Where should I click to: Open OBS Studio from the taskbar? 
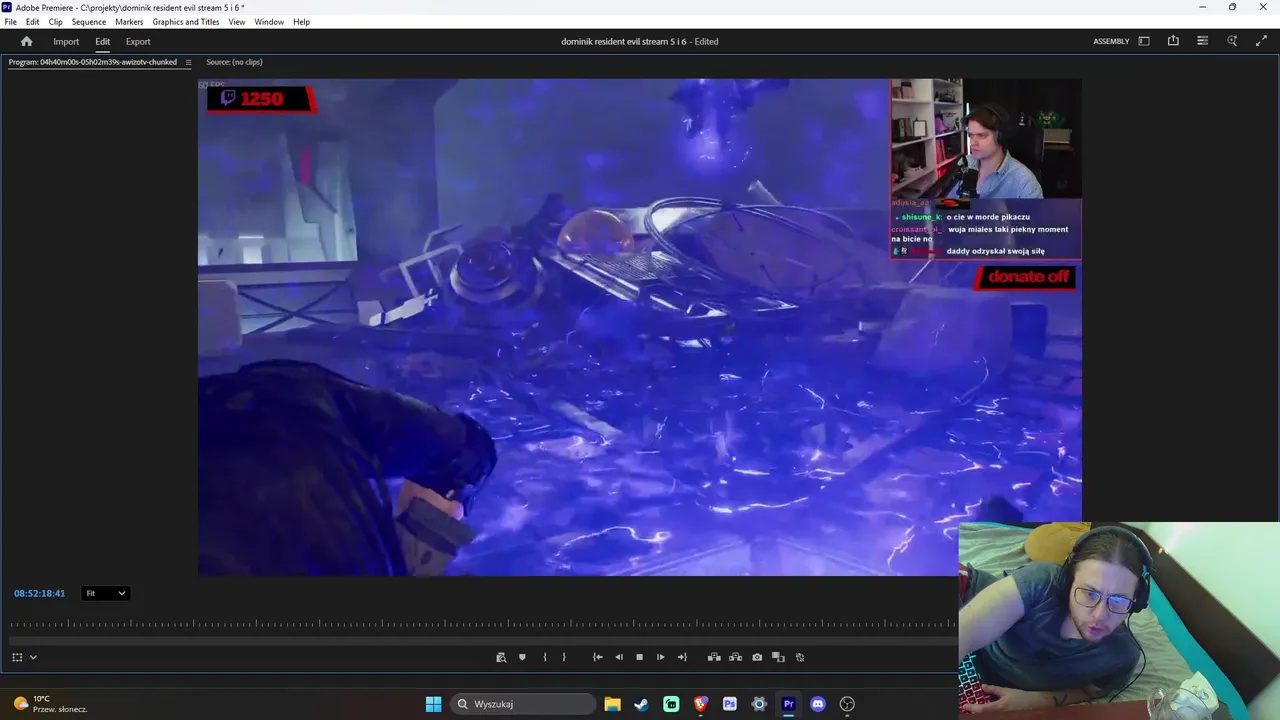(847, 704)
